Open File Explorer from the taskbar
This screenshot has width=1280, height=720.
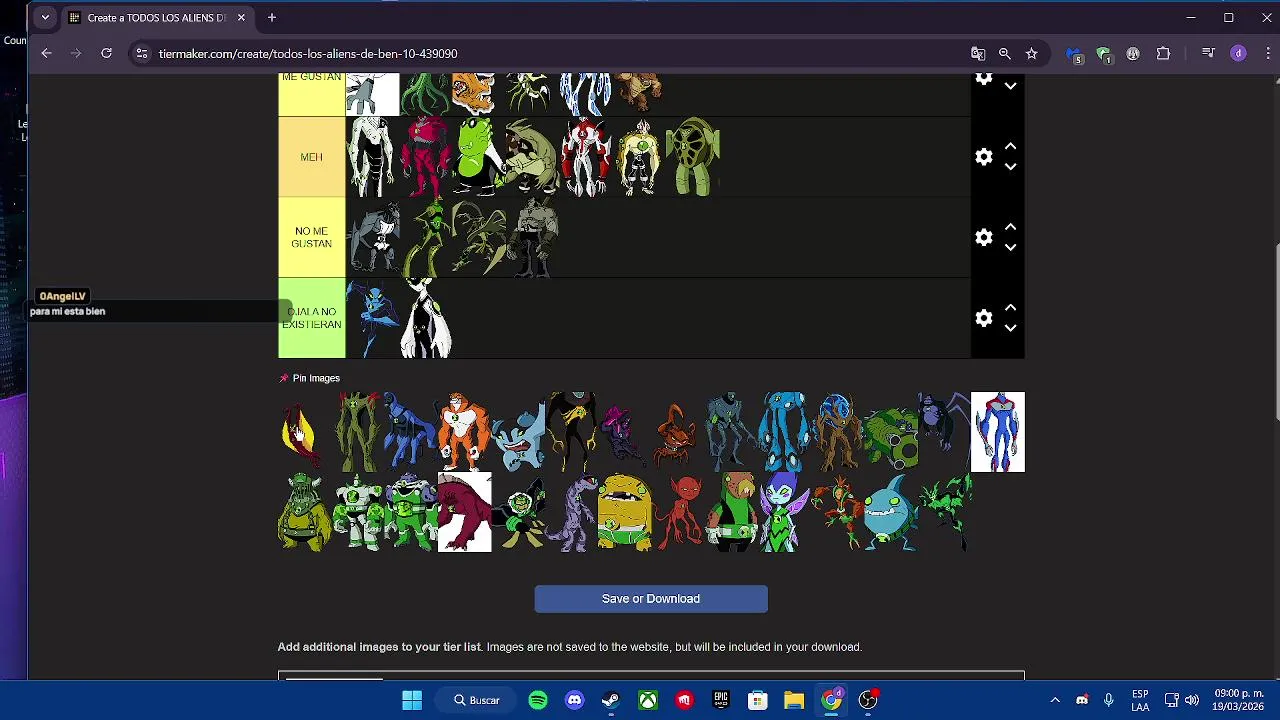(x=794, y=700)
